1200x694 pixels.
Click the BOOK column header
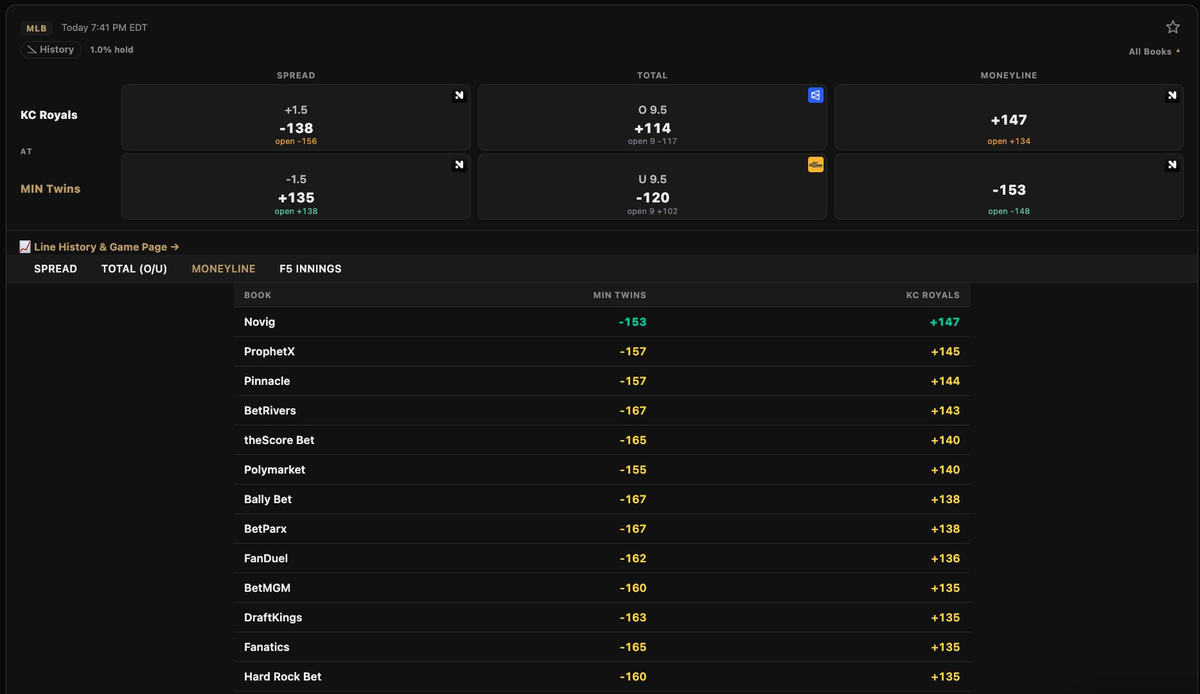click(258, 295)
